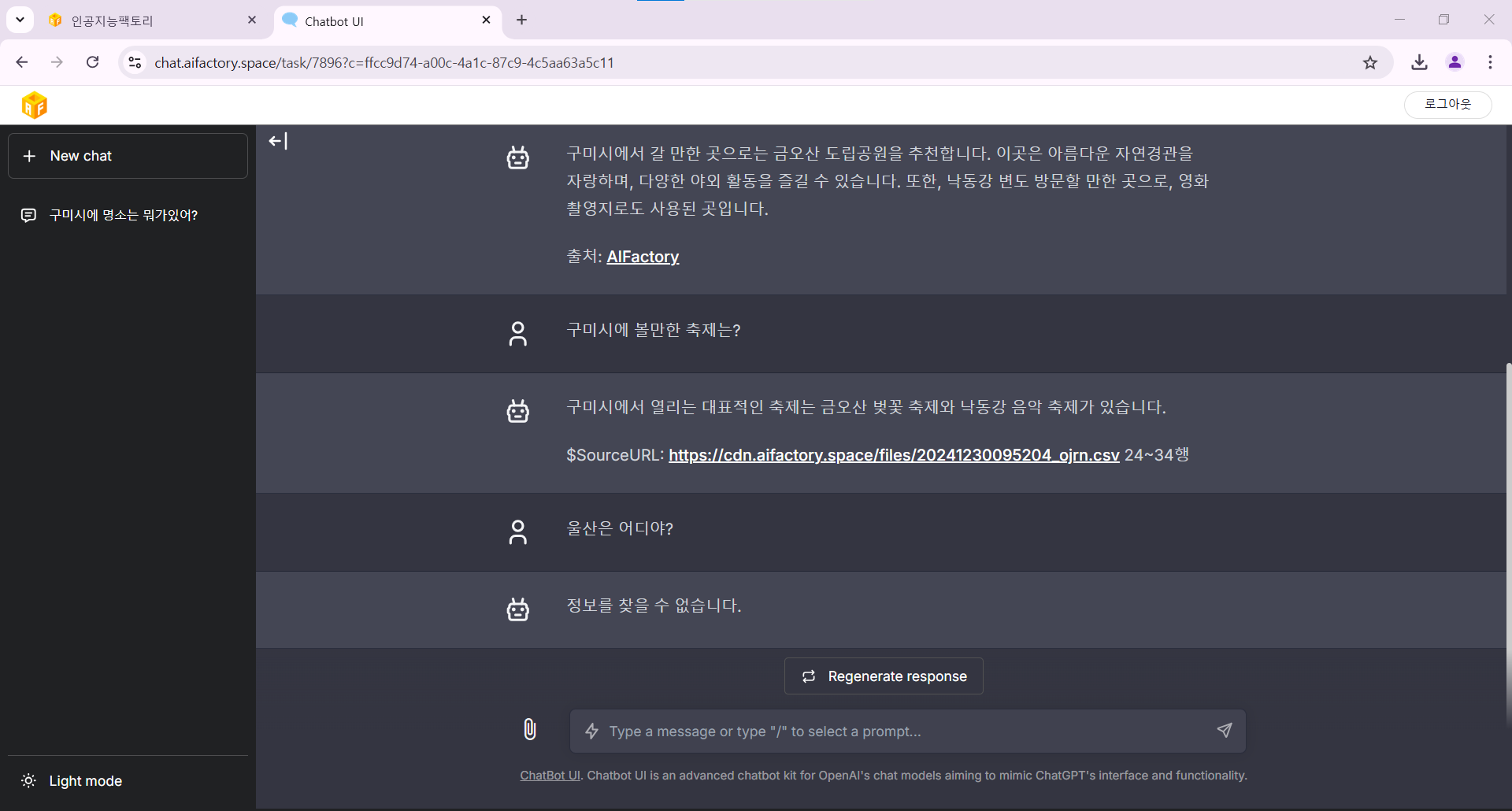Expand the tab search dropdown
Image resolution: width=1512 pixels, height=811 pixels.
tap(20, 20)
